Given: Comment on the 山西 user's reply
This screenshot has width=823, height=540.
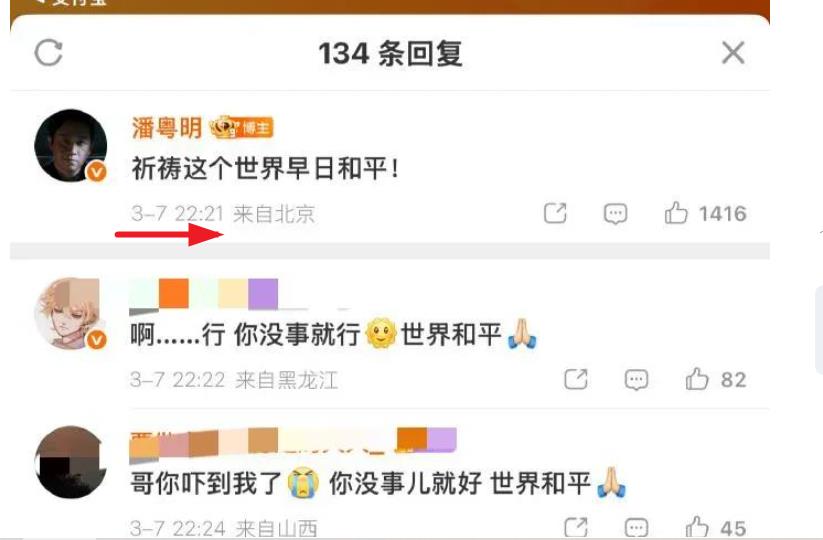Looking at the screenshot, I should coord(636,528).
